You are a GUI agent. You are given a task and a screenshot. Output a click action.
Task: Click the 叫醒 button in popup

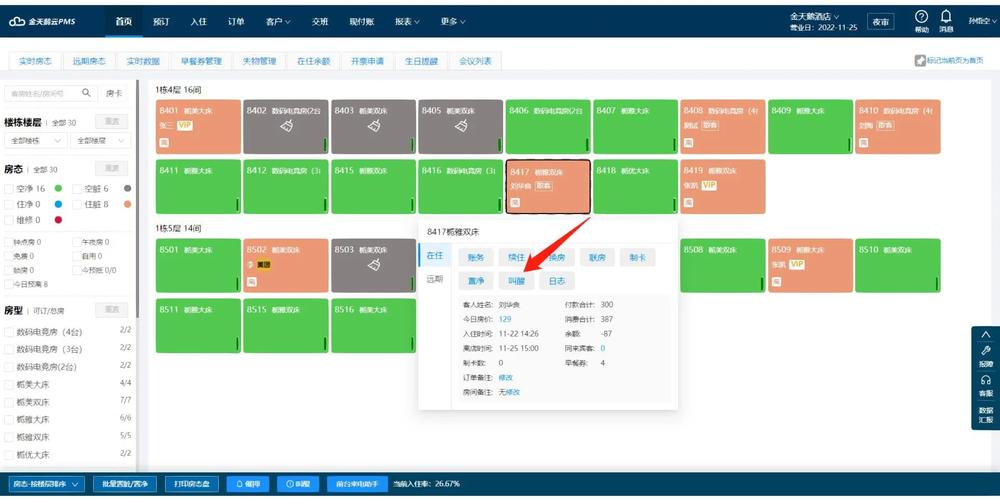tap(516, 281)
